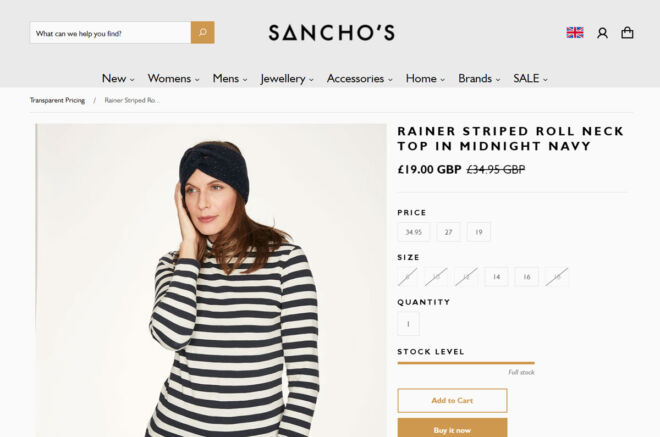Open the SALE menu
Image resolution: width=660 pixels, height=437 pixels.
click(x=530, y=79)
